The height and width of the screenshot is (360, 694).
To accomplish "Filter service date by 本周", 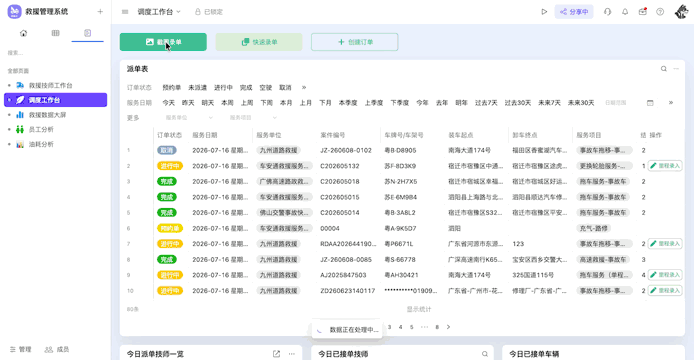I will (x=227, y=103).
